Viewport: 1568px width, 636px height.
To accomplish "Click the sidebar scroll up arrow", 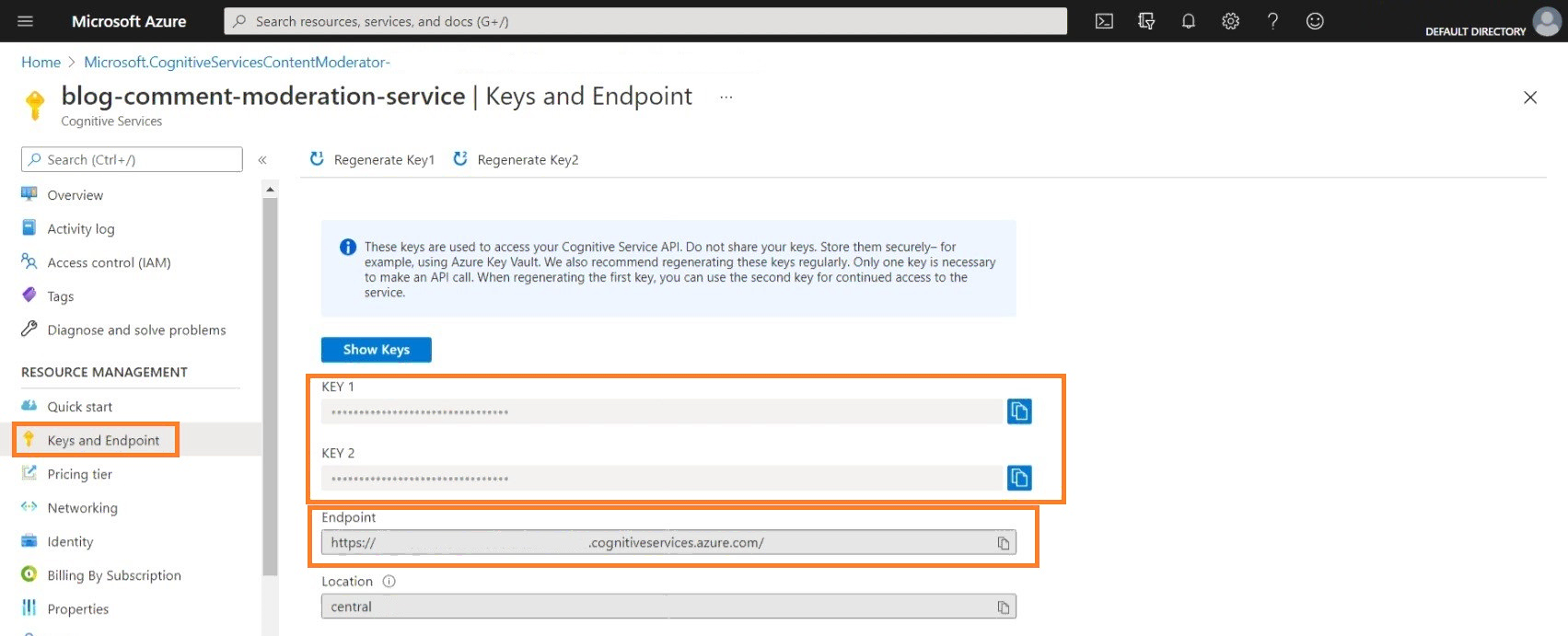I will click(x=270, y=189).
